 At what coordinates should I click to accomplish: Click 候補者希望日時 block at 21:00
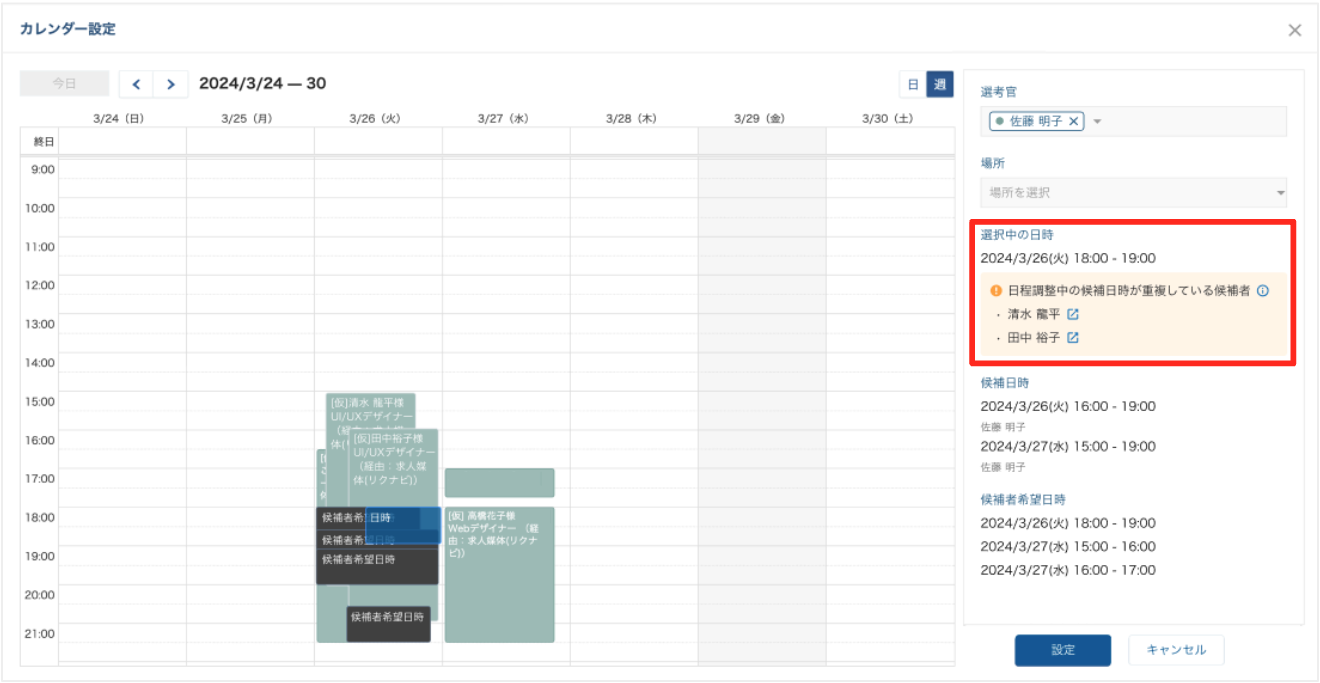point(388,624)
